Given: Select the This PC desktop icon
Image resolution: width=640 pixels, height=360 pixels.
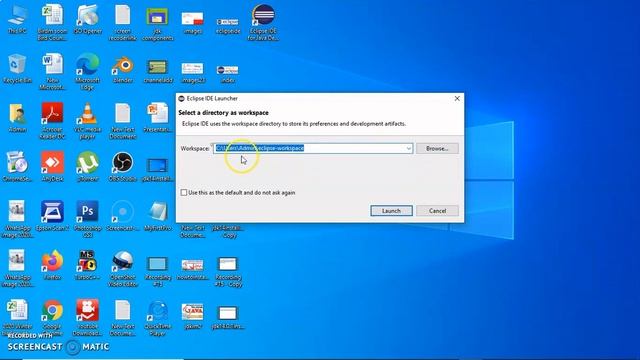Looking at the screenshot, I should 17,19.
